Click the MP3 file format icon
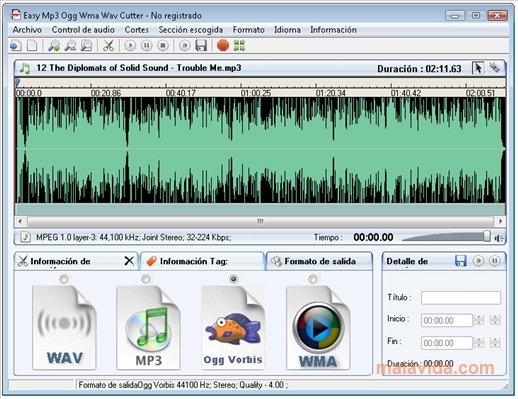Image resolution: width=518 pixels, height=399 pixels. [149, 327]
